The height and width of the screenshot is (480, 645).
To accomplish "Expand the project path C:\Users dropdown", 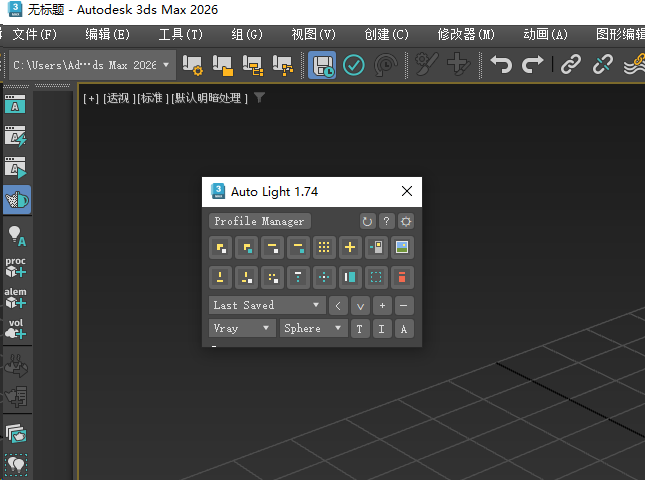I will [92, 65].
